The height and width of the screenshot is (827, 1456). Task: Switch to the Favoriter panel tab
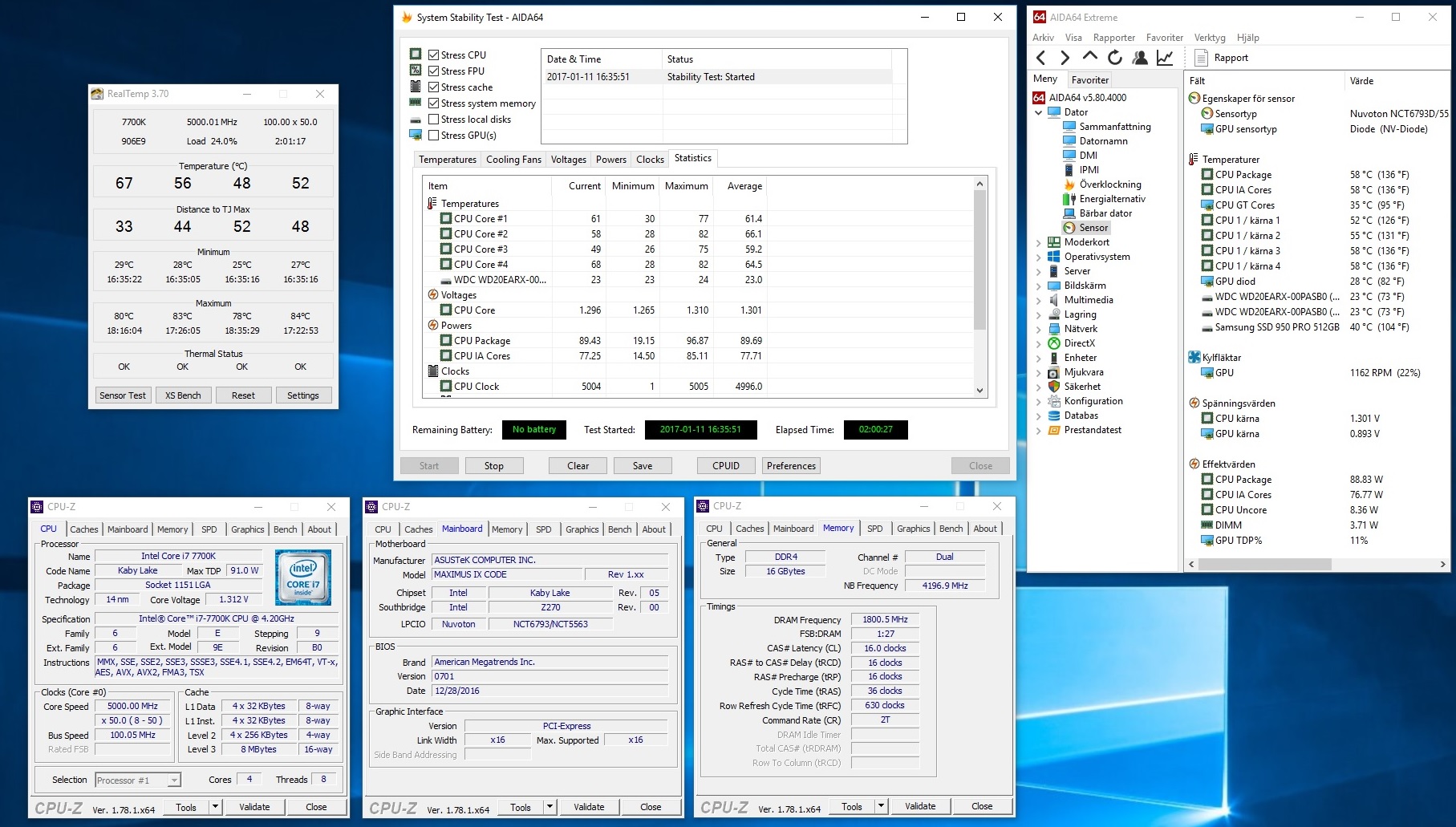[1090, 79]
